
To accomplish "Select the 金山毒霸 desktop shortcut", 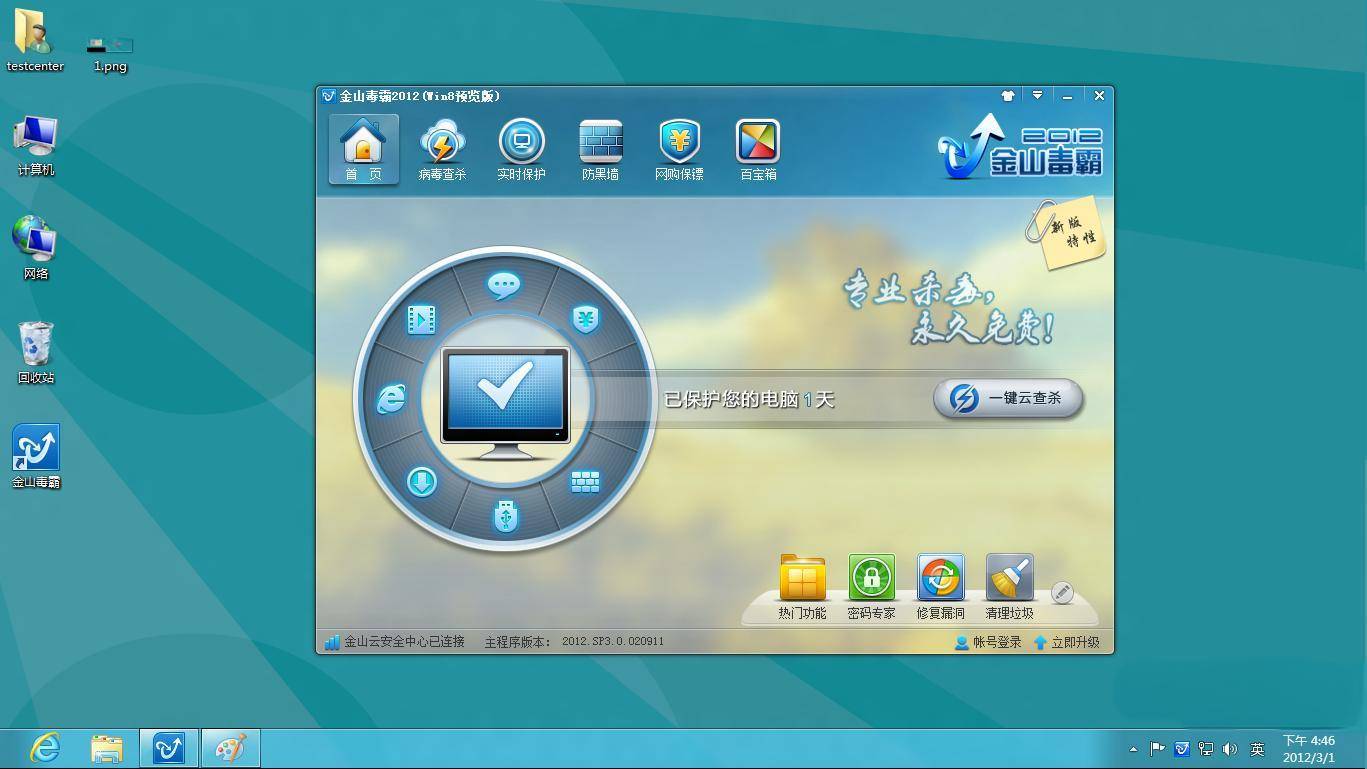I will coord(36,456).
